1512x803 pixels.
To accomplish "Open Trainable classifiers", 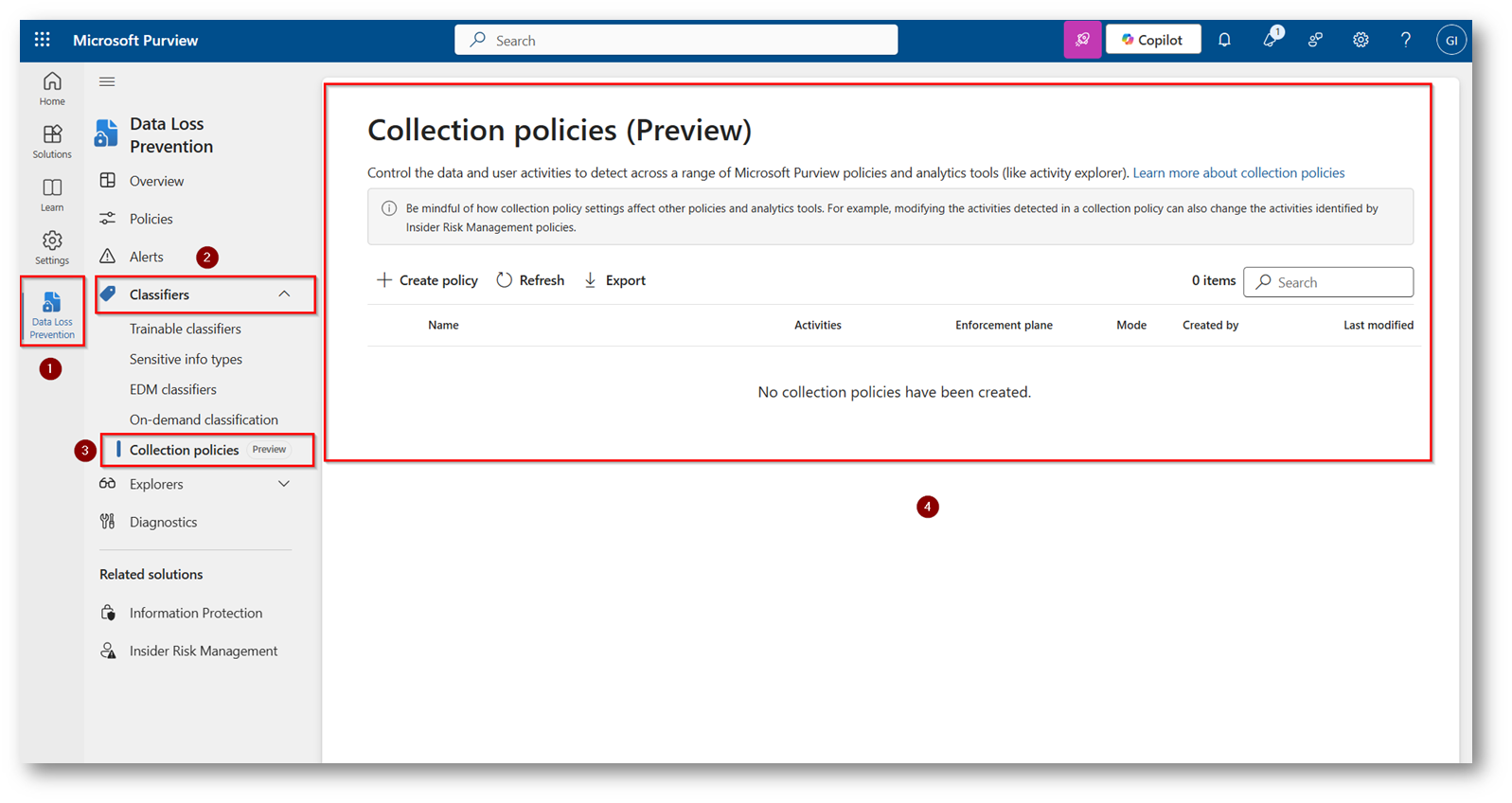I will click(x=185, y=329).
